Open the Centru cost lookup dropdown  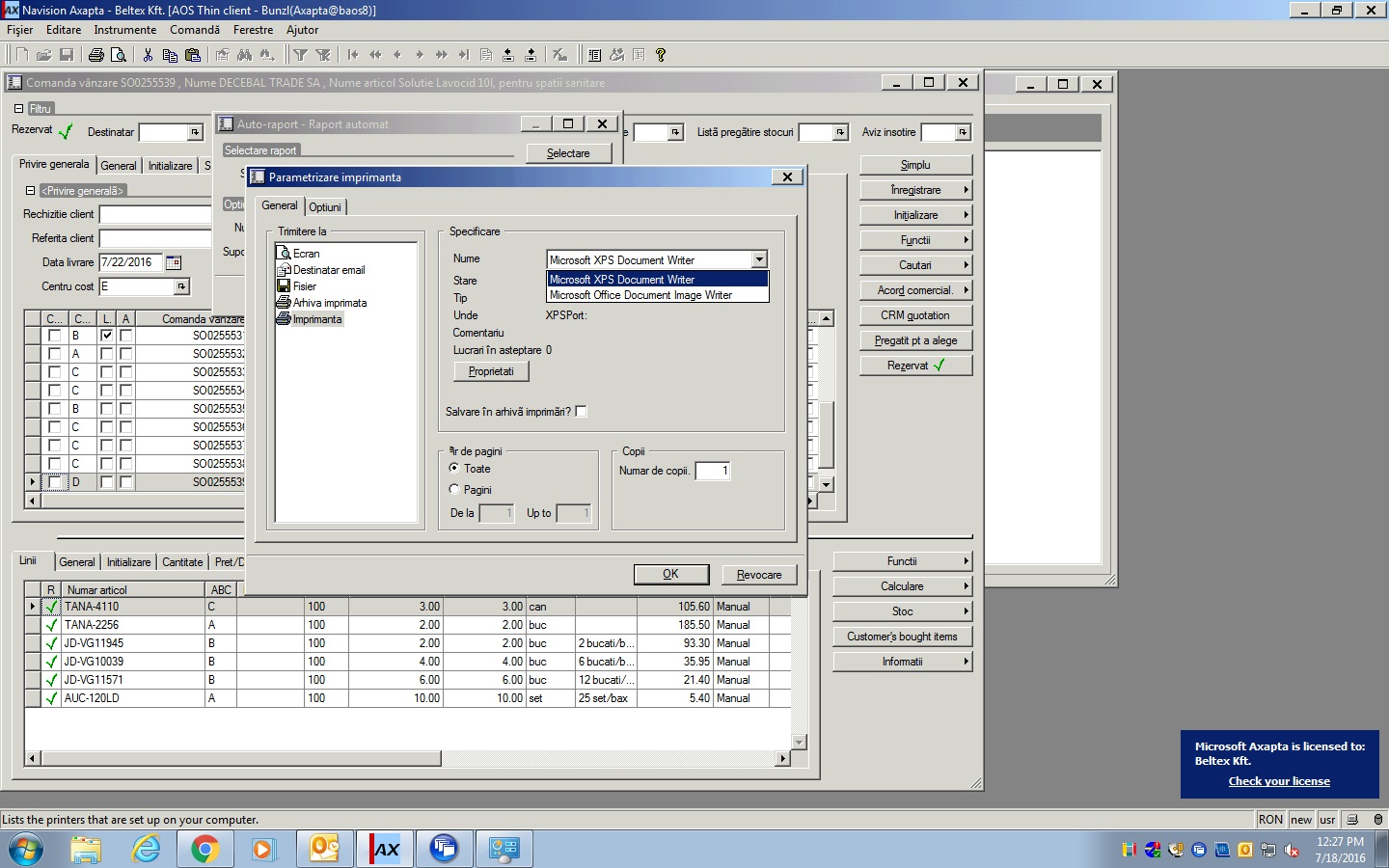[x=181, y=286]
